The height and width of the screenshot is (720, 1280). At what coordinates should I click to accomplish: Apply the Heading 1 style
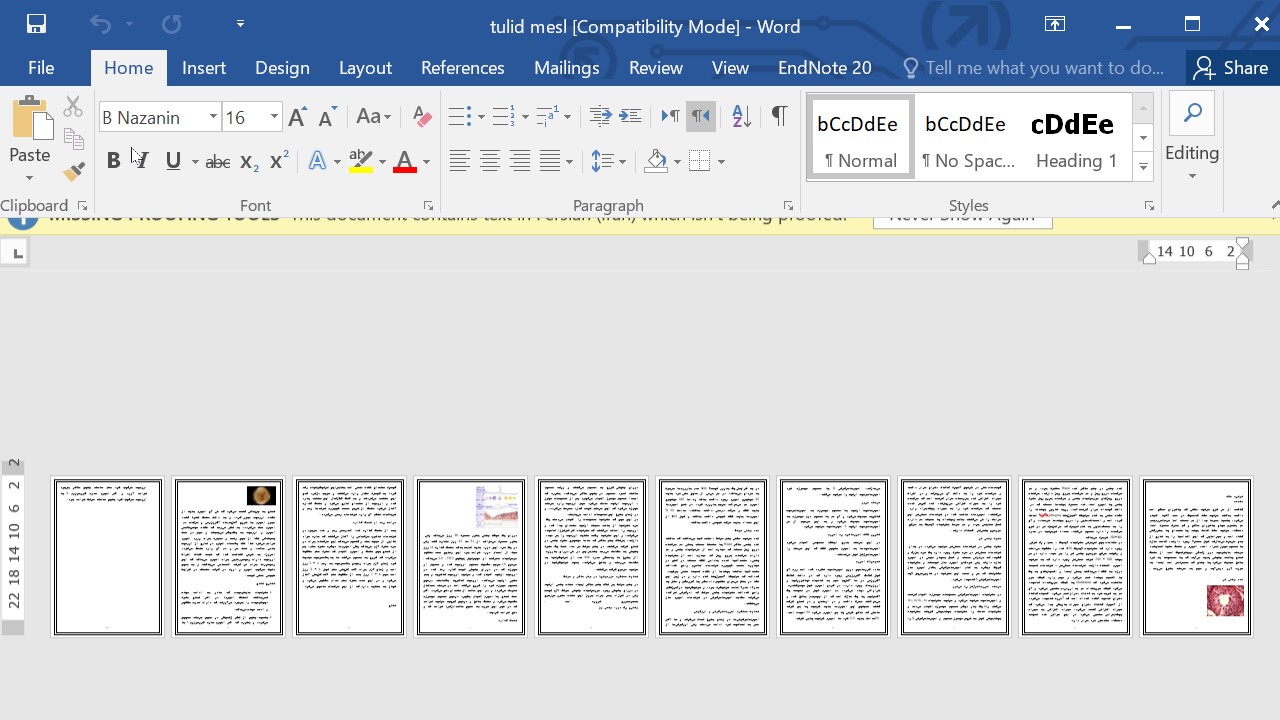pyautogui.click(x=1076, y=137)
